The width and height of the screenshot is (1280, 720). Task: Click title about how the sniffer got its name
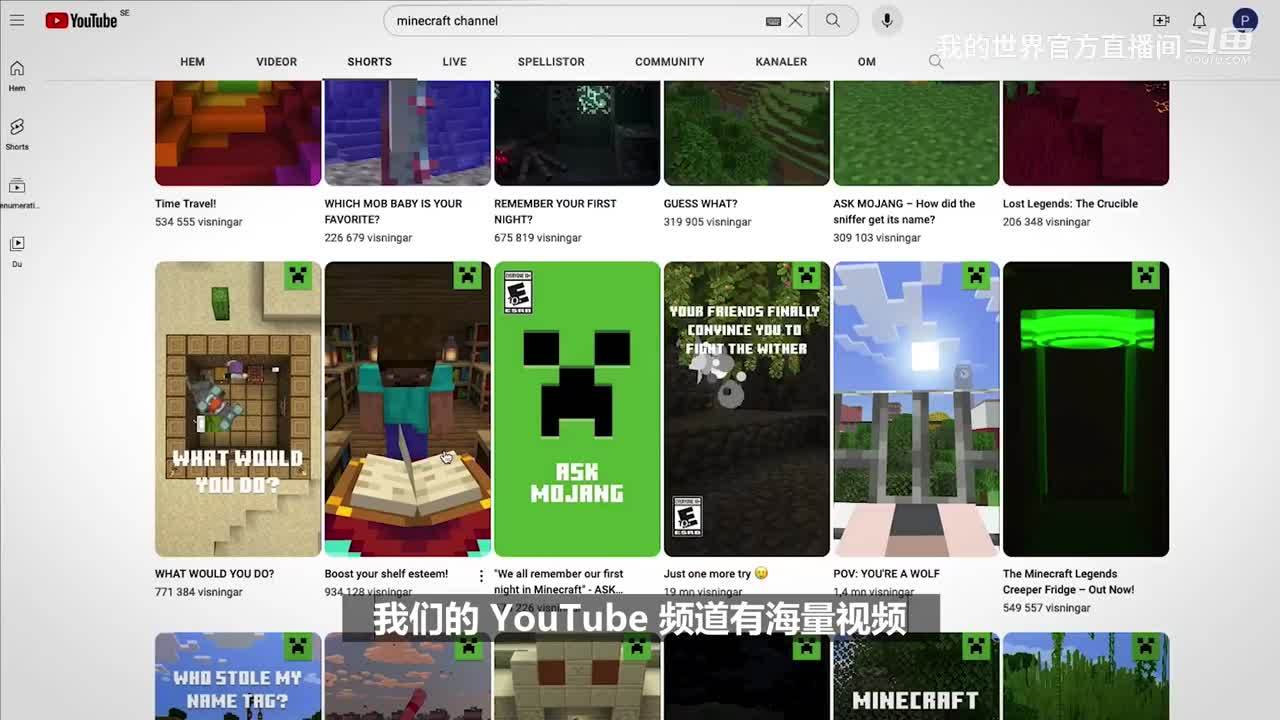click(x=904, y=212)
